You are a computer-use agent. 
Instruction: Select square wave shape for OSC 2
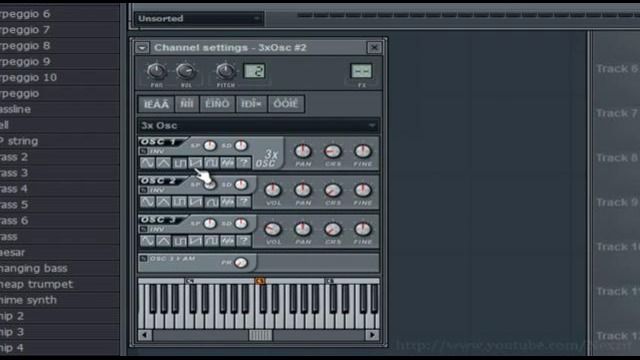click(x=179, y=202)
